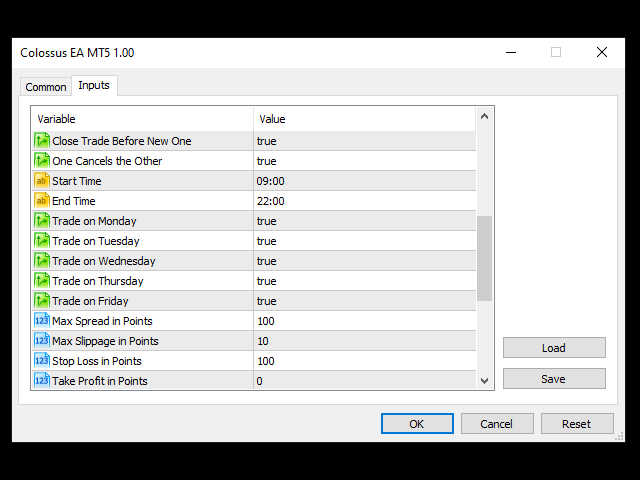Confirm settings with the OK button
Image resolution: width=640 pixels, height=480 pixels.
pos(417,424)
